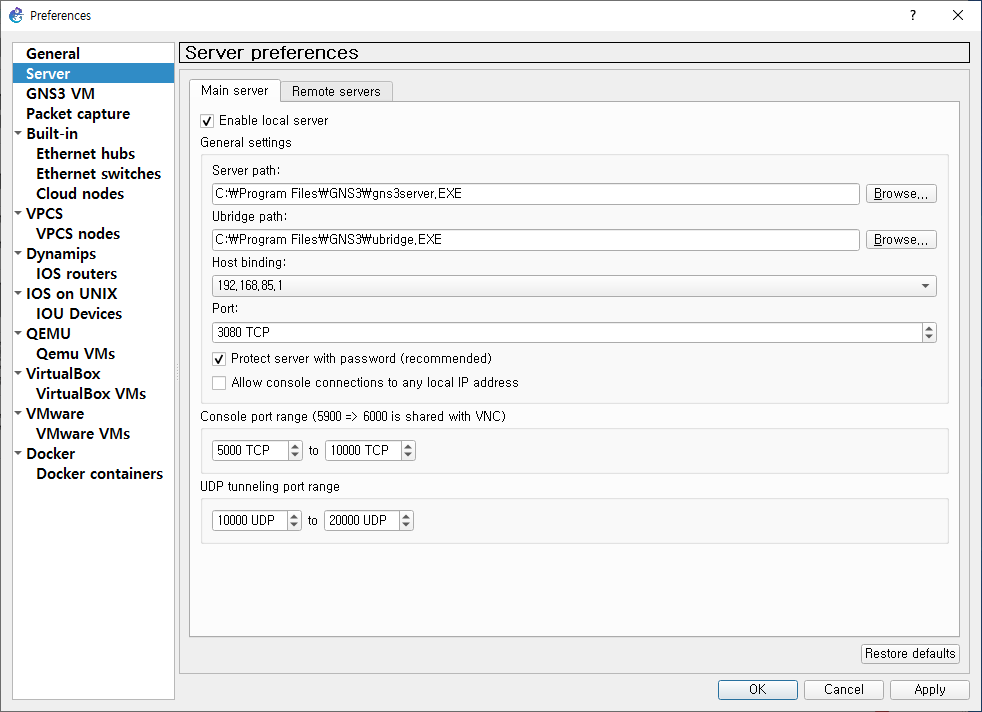Image resolution: width=982 pixels, height=712 pixels.
Task: Increase console start port 5000 TCP
Action: coord(295,446)
